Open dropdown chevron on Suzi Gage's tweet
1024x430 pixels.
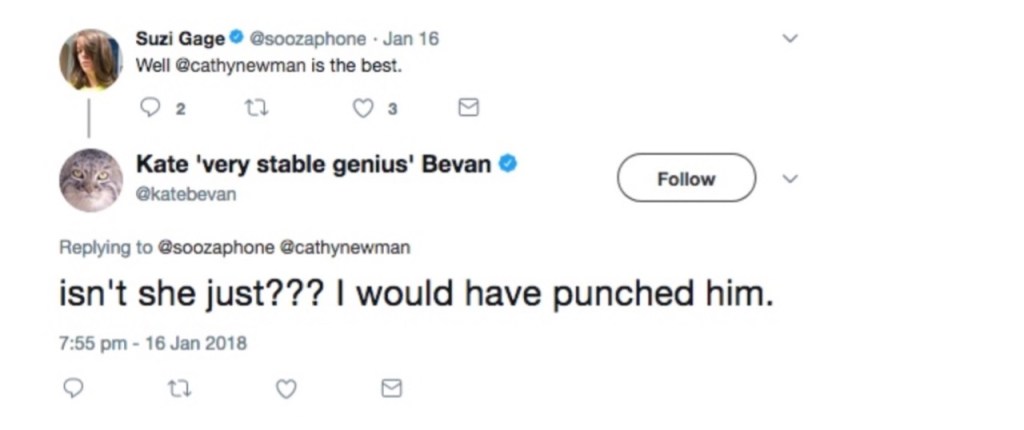(x=790, y=38)
